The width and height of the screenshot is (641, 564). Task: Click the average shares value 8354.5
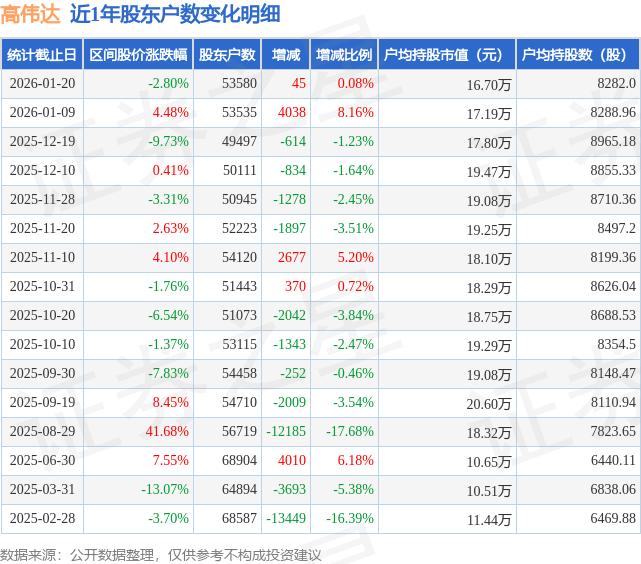pyautogui.click(x=617, y=345)
